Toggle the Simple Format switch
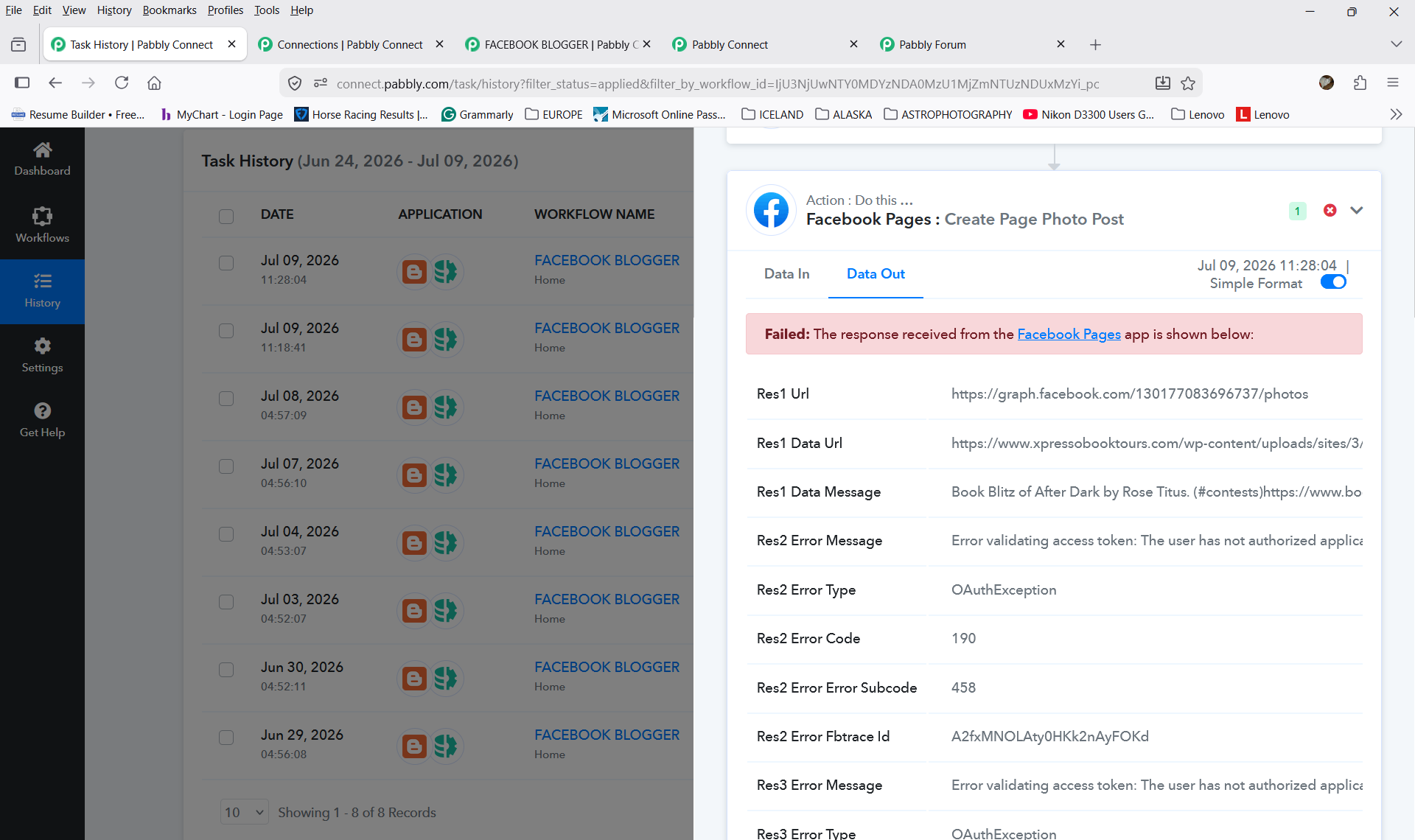1415x840 pixels. pos(1333,282)
